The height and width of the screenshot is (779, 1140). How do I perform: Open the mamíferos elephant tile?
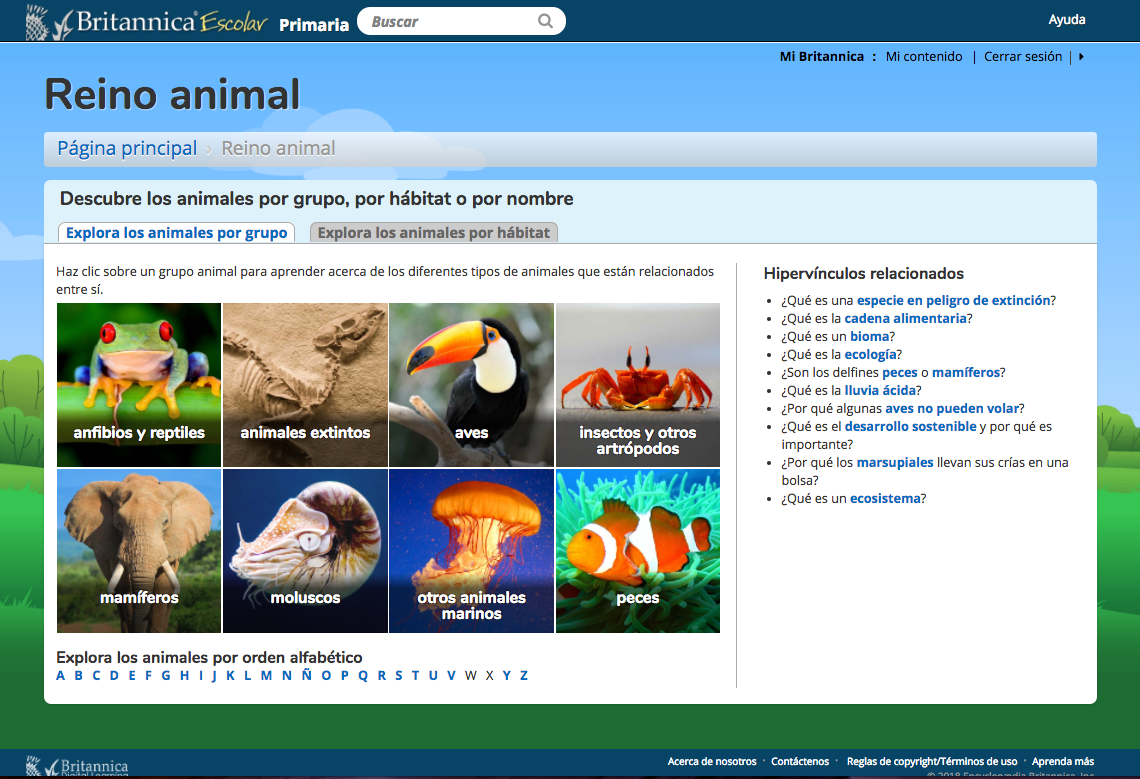(139, 551)
